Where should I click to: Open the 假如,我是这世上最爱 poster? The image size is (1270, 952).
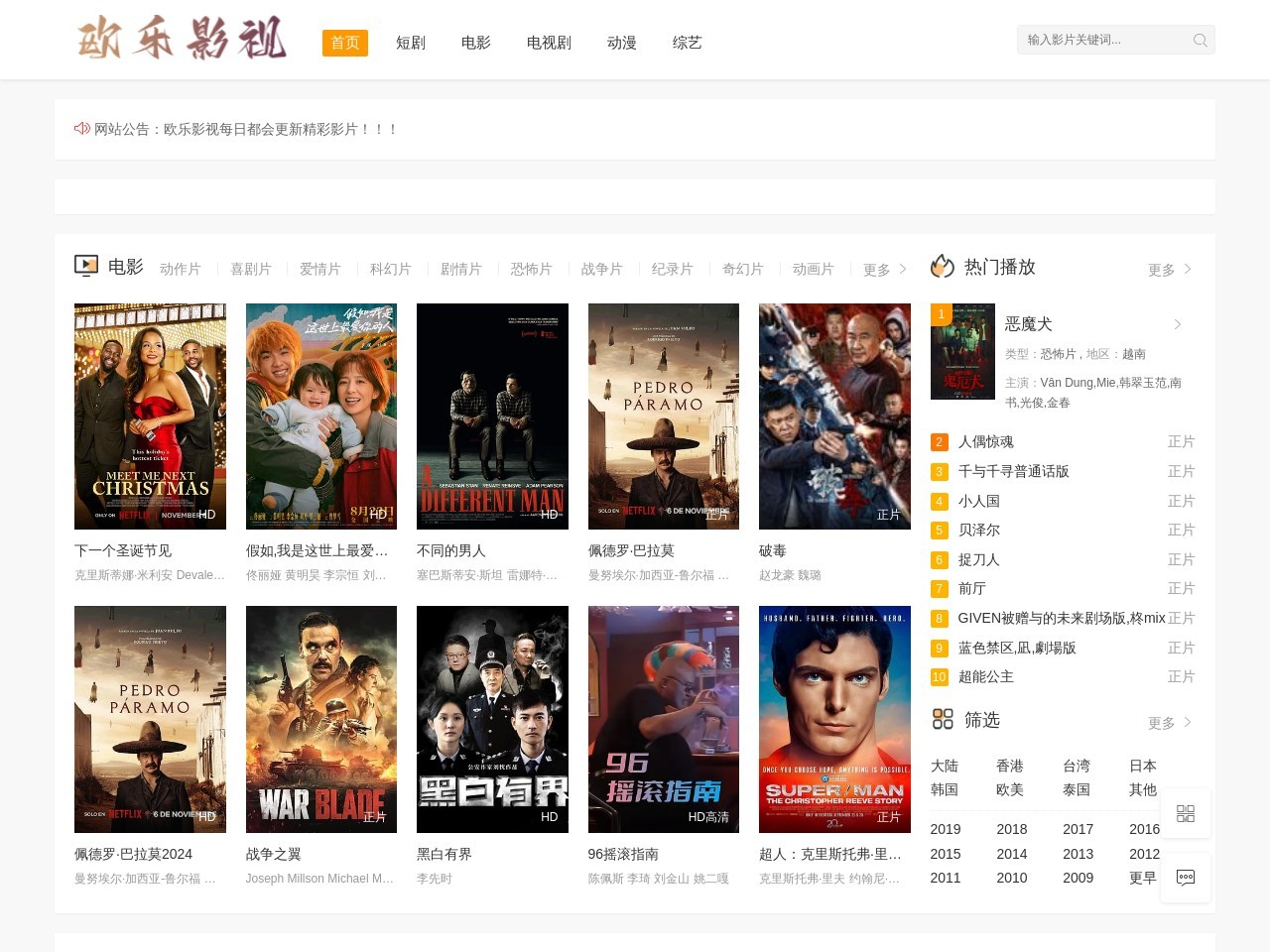point(321,416)
